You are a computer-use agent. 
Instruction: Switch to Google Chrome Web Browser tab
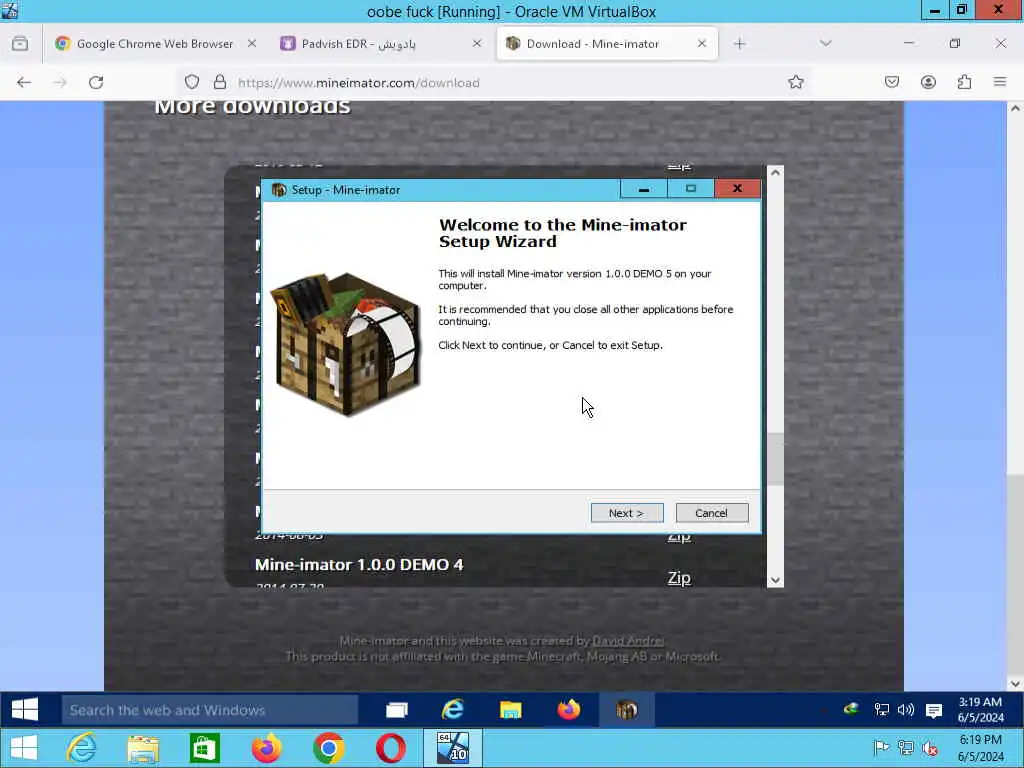tap(155, 44)
